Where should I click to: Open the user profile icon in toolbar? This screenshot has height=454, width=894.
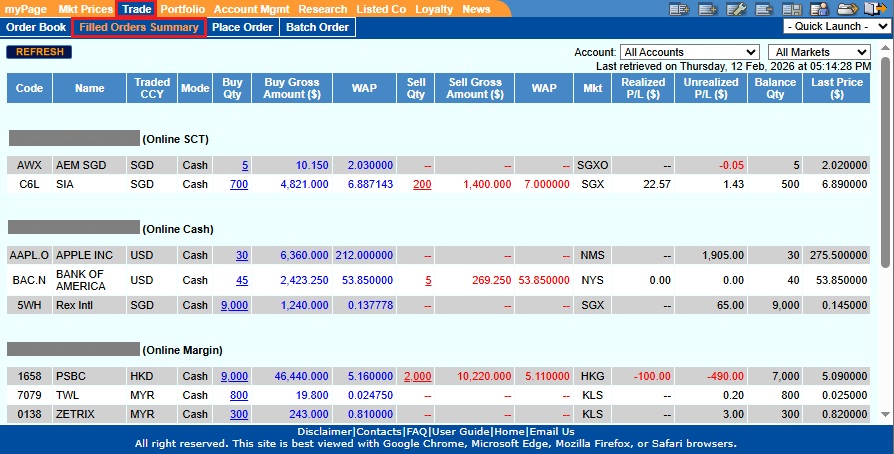coord(820,9)
